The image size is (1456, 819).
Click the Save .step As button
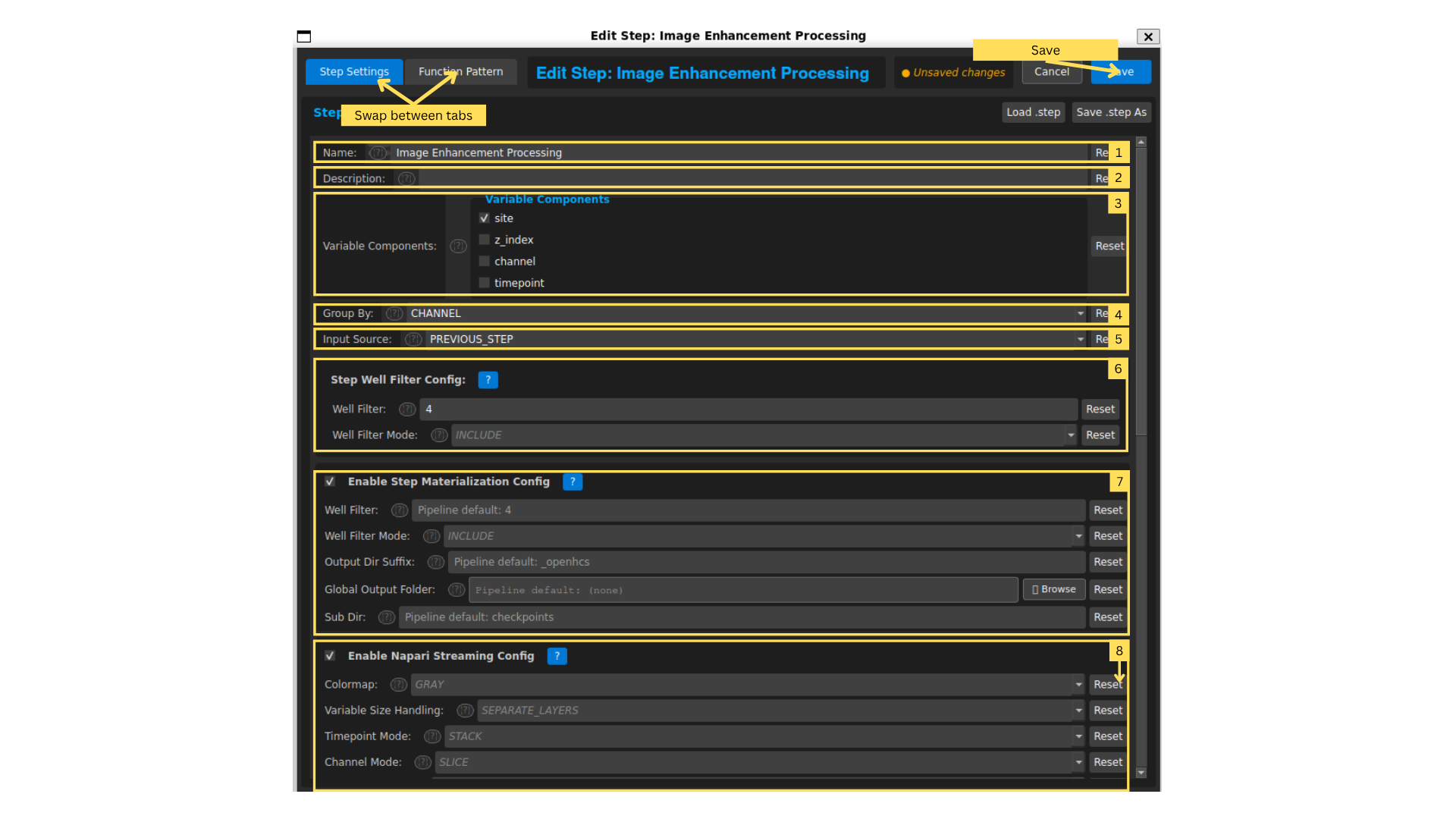[x=1111, y=112]
